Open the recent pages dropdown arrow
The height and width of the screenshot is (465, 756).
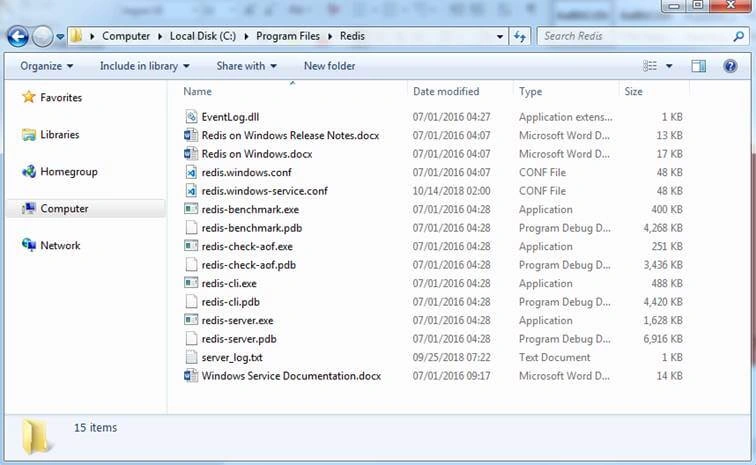click(x=60, y=37)
